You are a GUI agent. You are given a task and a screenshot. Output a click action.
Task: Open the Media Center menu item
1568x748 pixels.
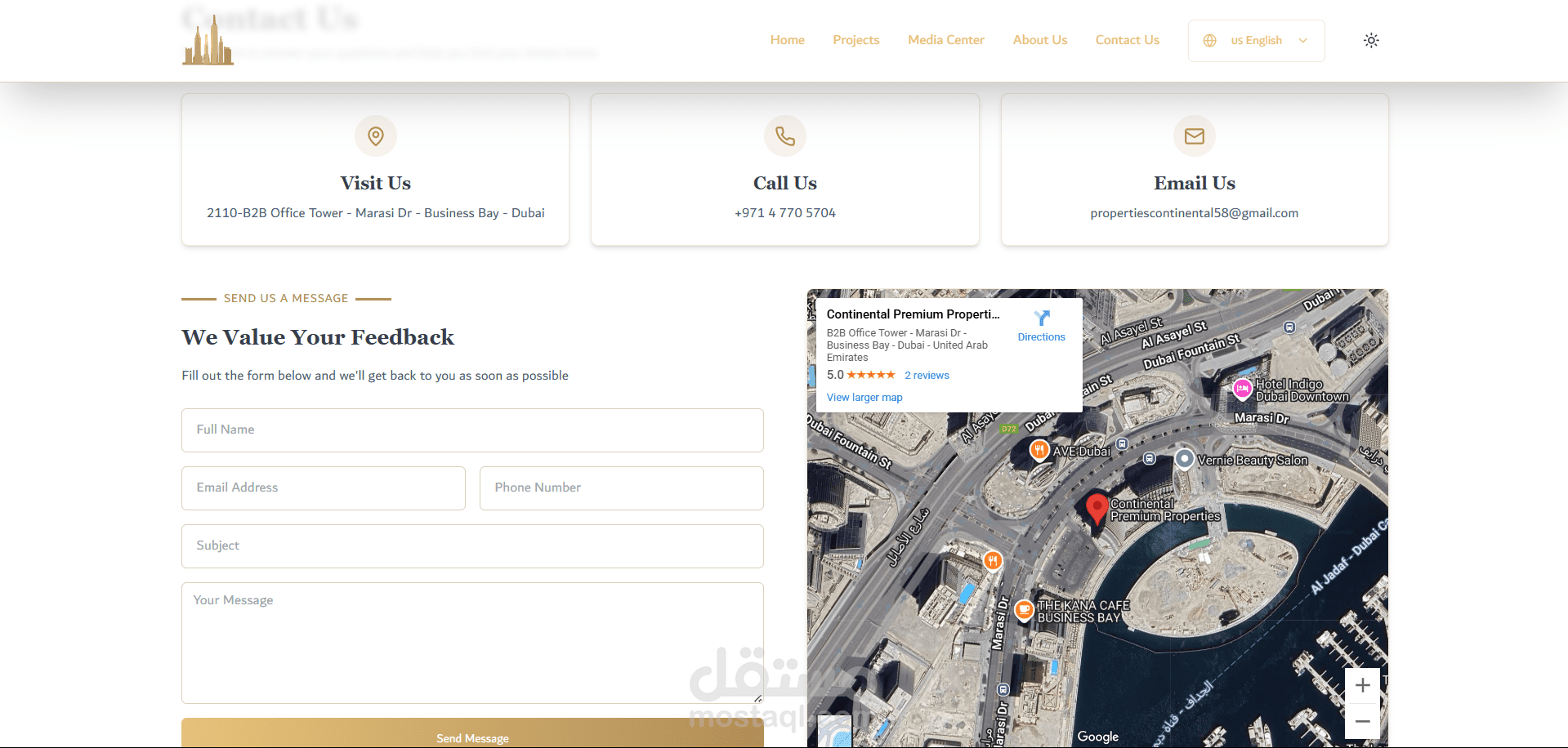[945, 40]
